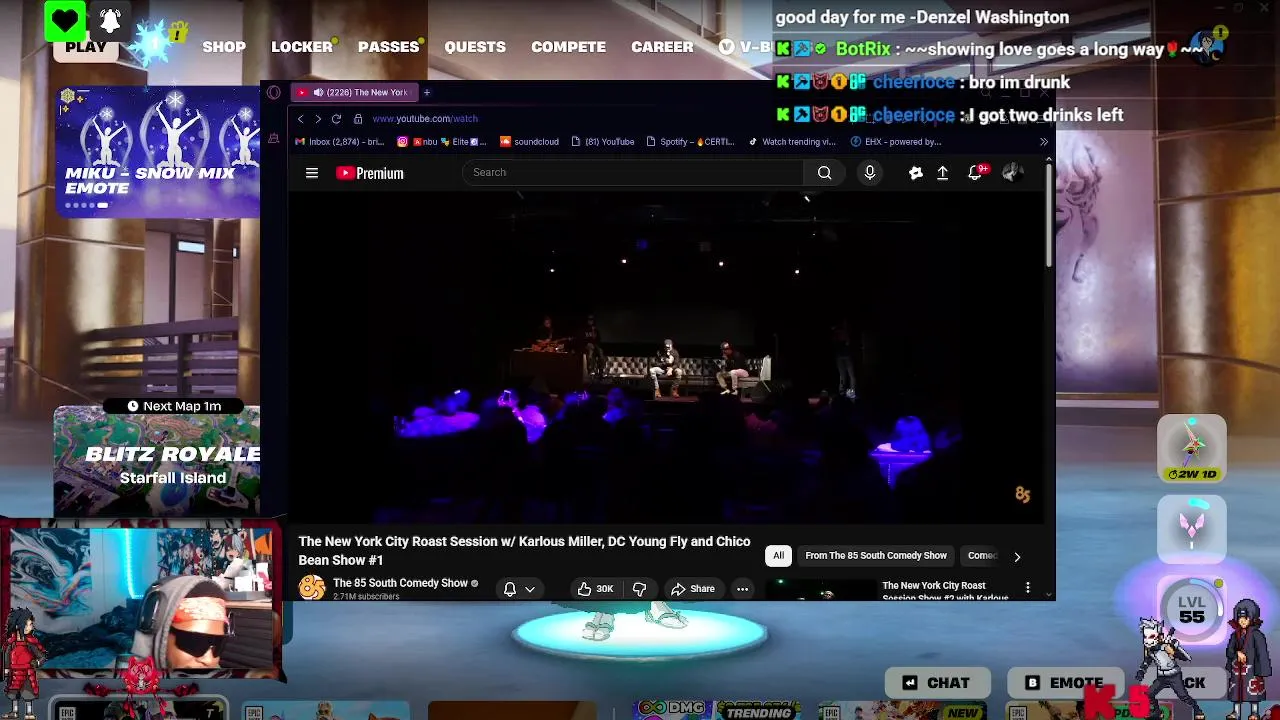The width and height of the screenshot is (1280, 720).
Task: Show more bookmarks with the double chevron
Action: point(1044,142)
